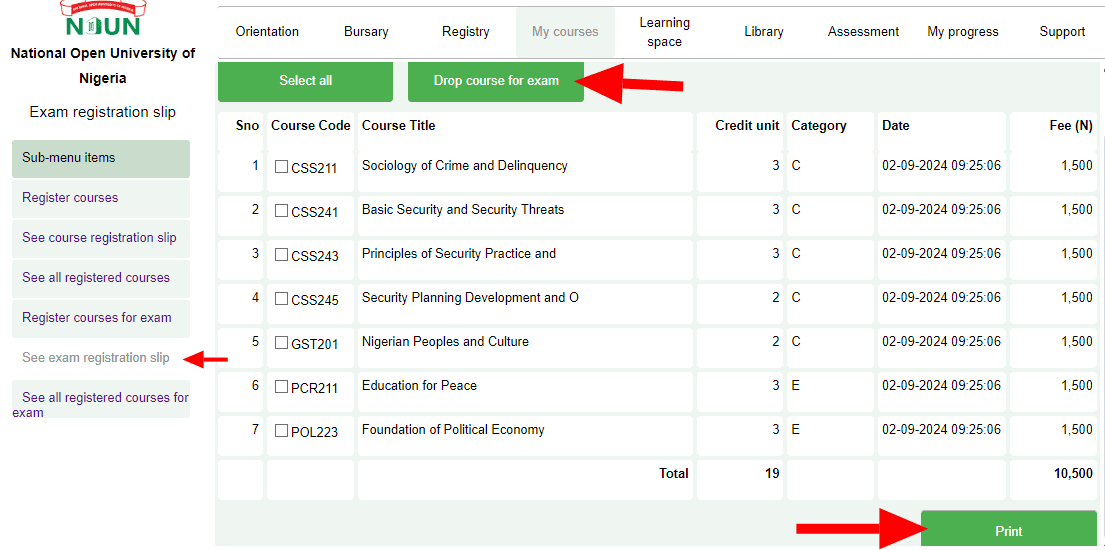Open Register courses for exam link

[x=101, y=318]
